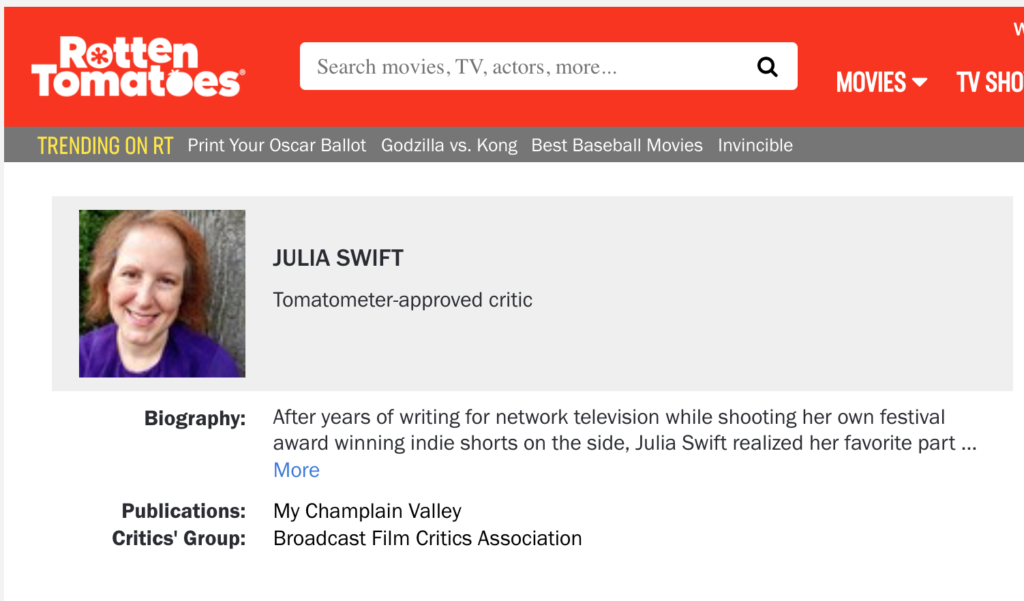This screenshot has height=601, width=1024.
Task: Open the Movies dropdown menu
Action: tap(882, 82)
